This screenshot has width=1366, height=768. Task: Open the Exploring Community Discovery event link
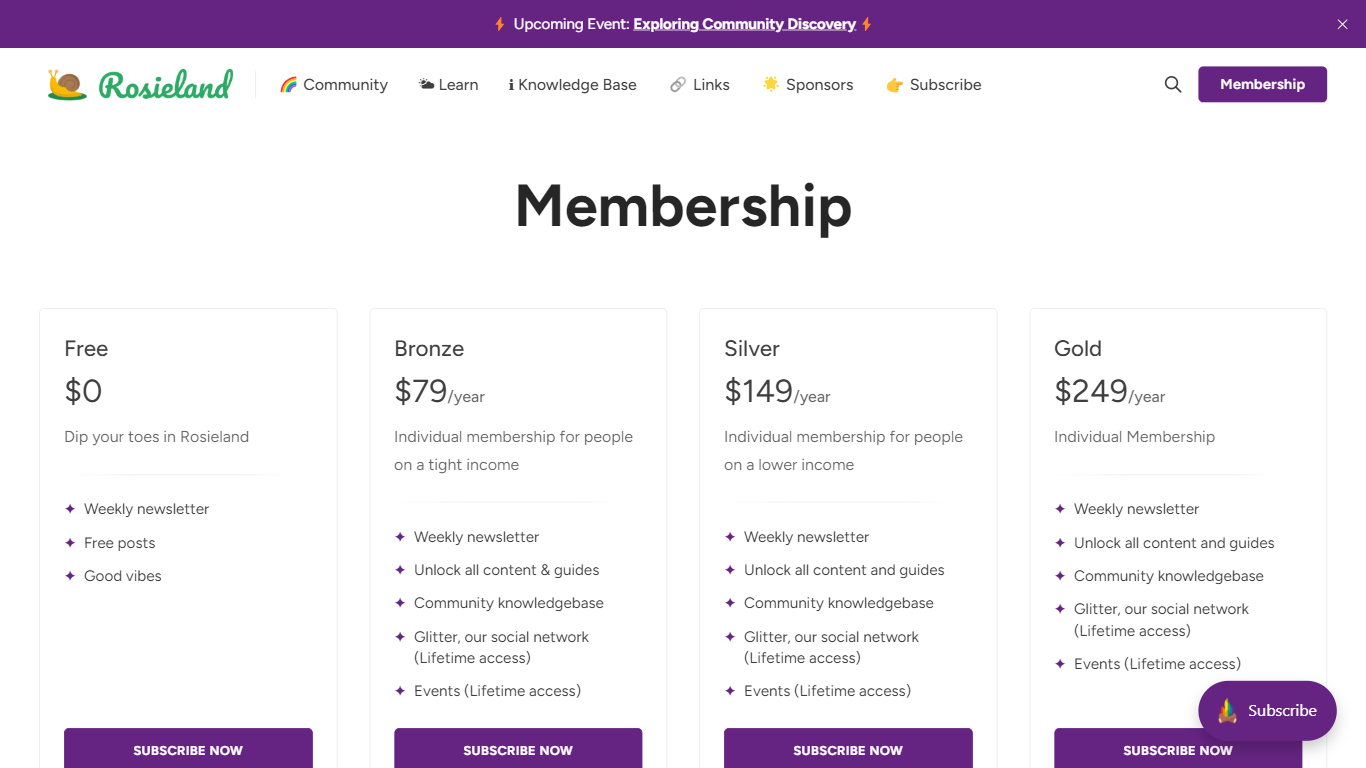744,24
